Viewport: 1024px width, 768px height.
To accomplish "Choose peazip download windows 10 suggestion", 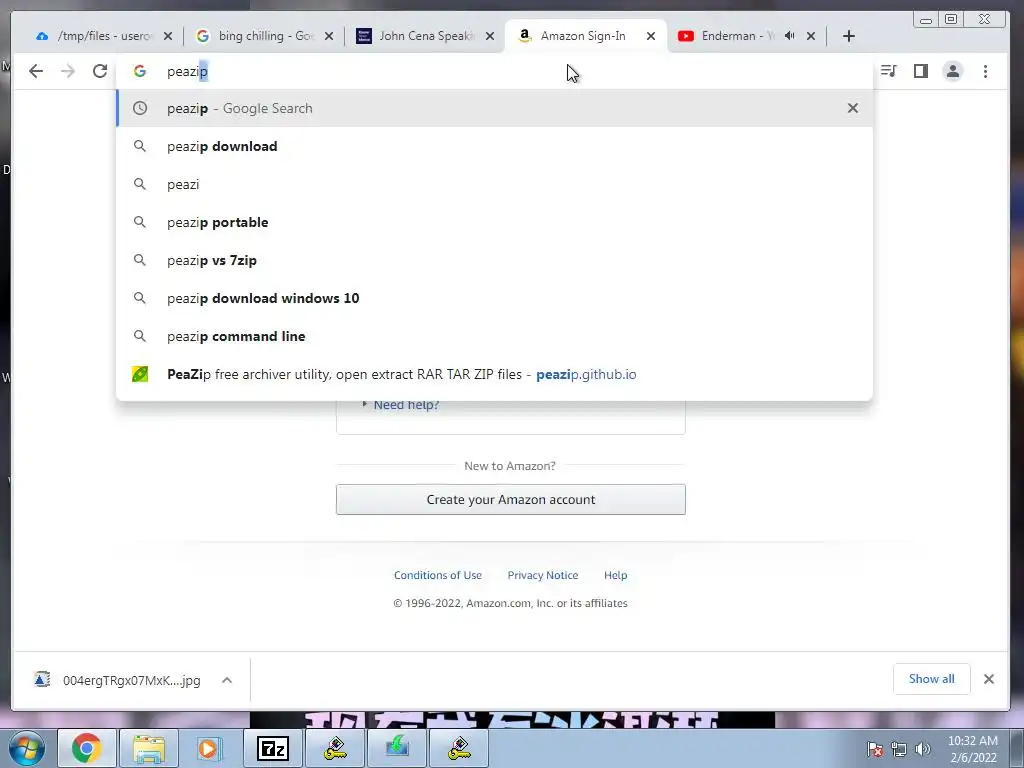I will 494,298.
